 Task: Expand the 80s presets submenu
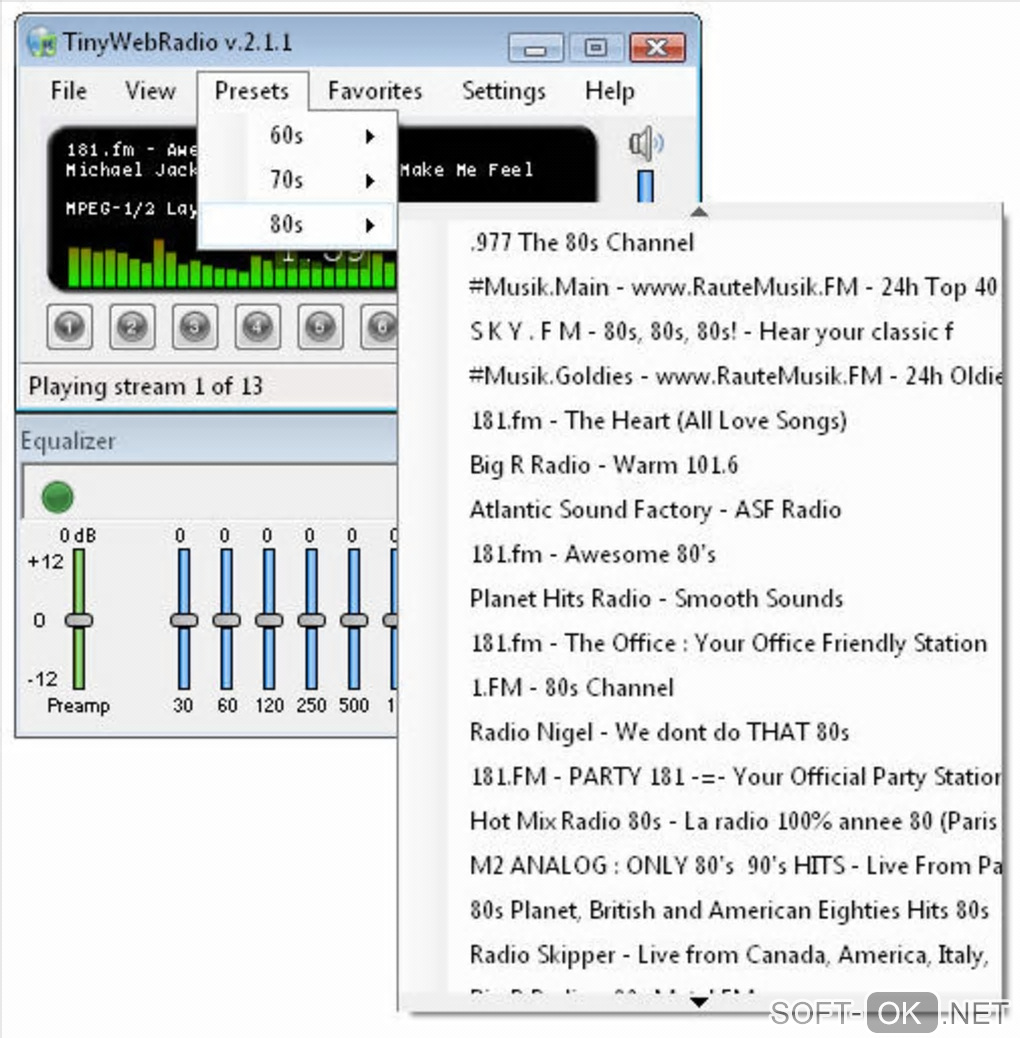click(297, 224)
